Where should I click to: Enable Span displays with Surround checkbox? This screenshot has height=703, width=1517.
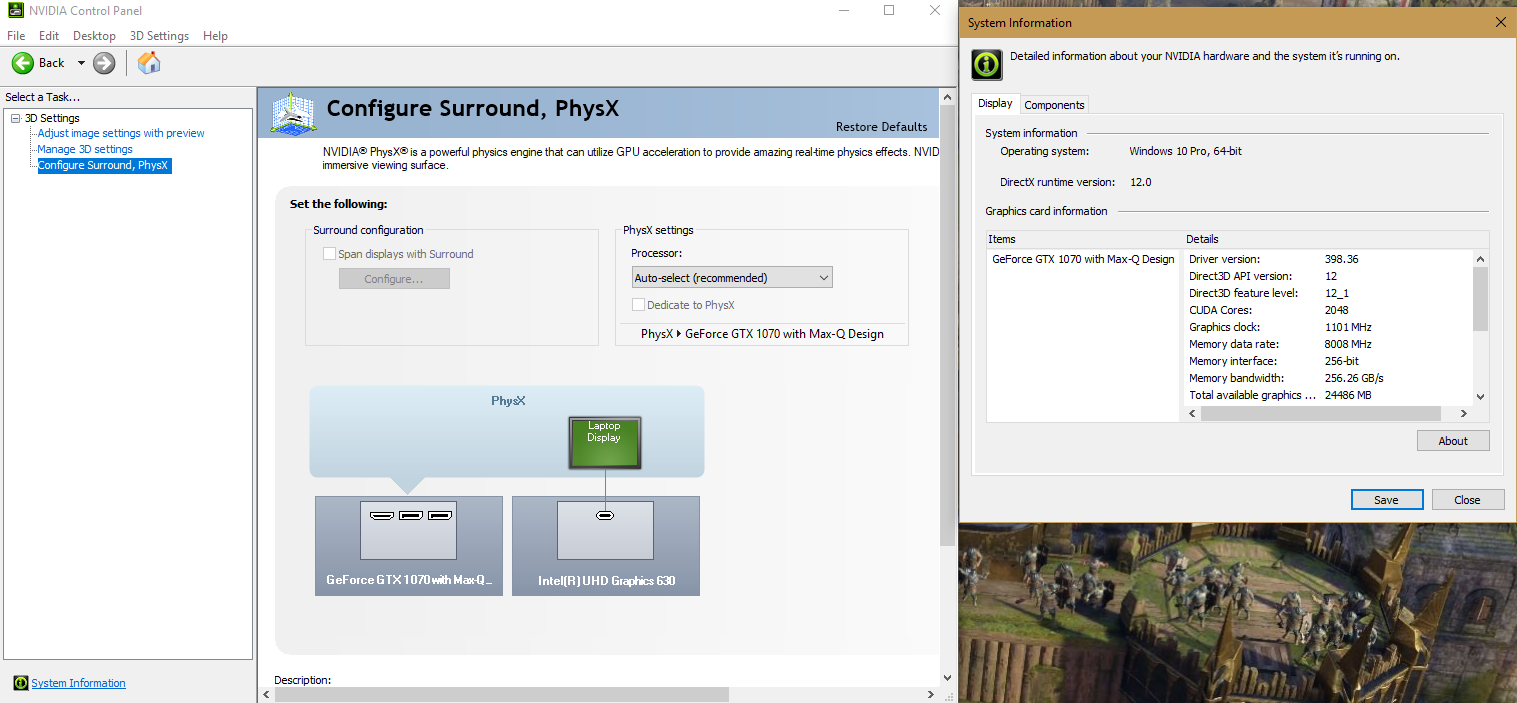coord(329,254)
